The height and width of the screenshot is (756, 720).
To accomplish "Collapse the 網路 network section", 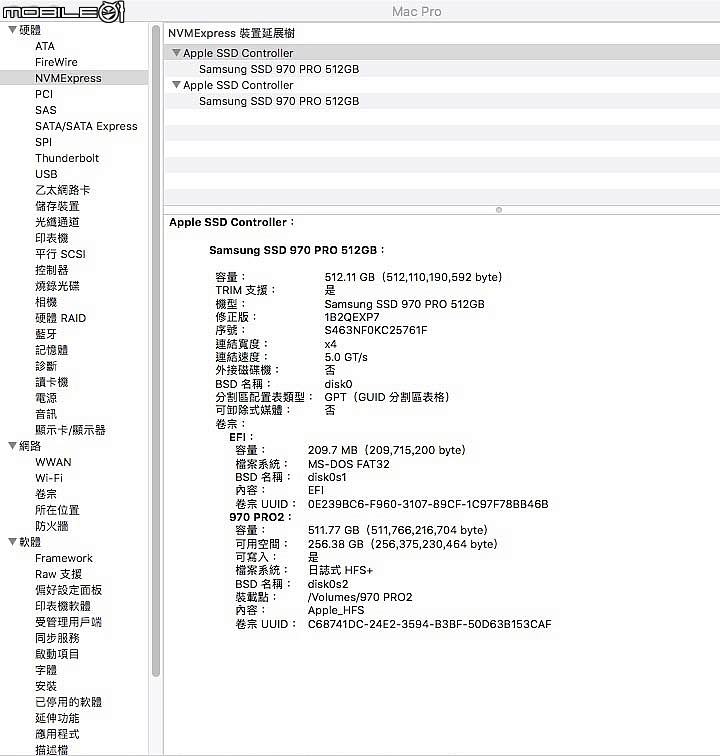I will [13, 446].
